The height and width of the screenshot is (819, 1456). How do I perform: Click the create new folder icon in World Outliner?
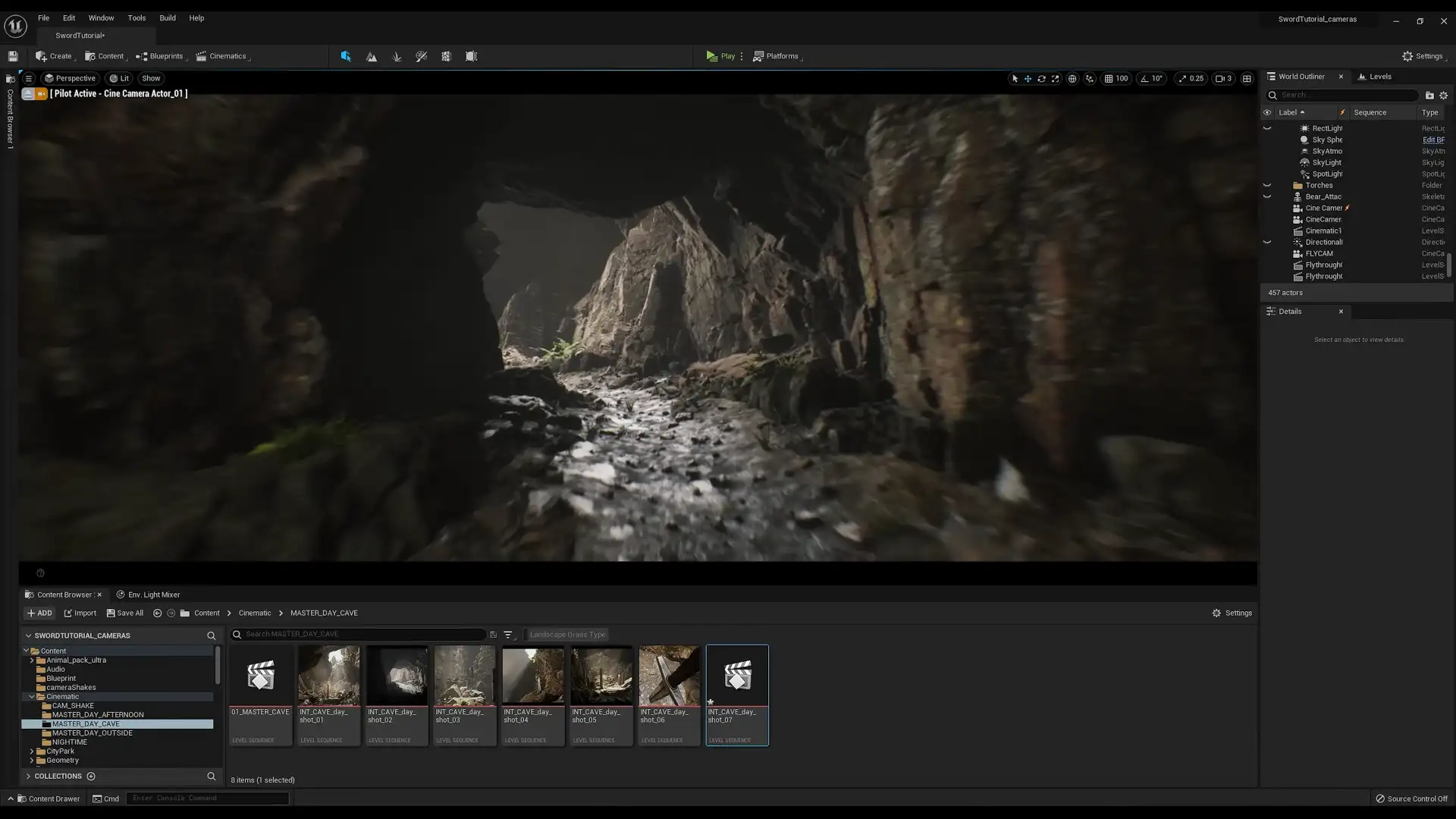click(x=1429, y=96)
